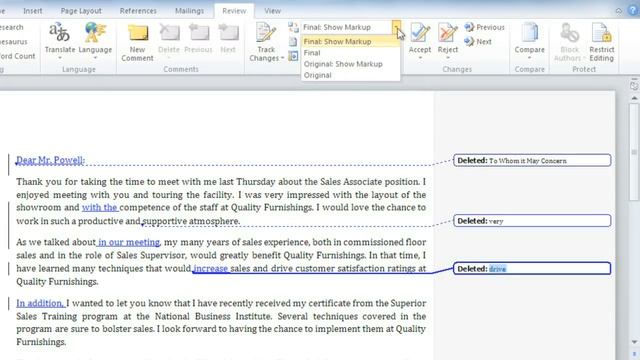Select the "Deleted: very" balloon
The height and width of the screenshot is (360, 640).
[x=532, y=221]
